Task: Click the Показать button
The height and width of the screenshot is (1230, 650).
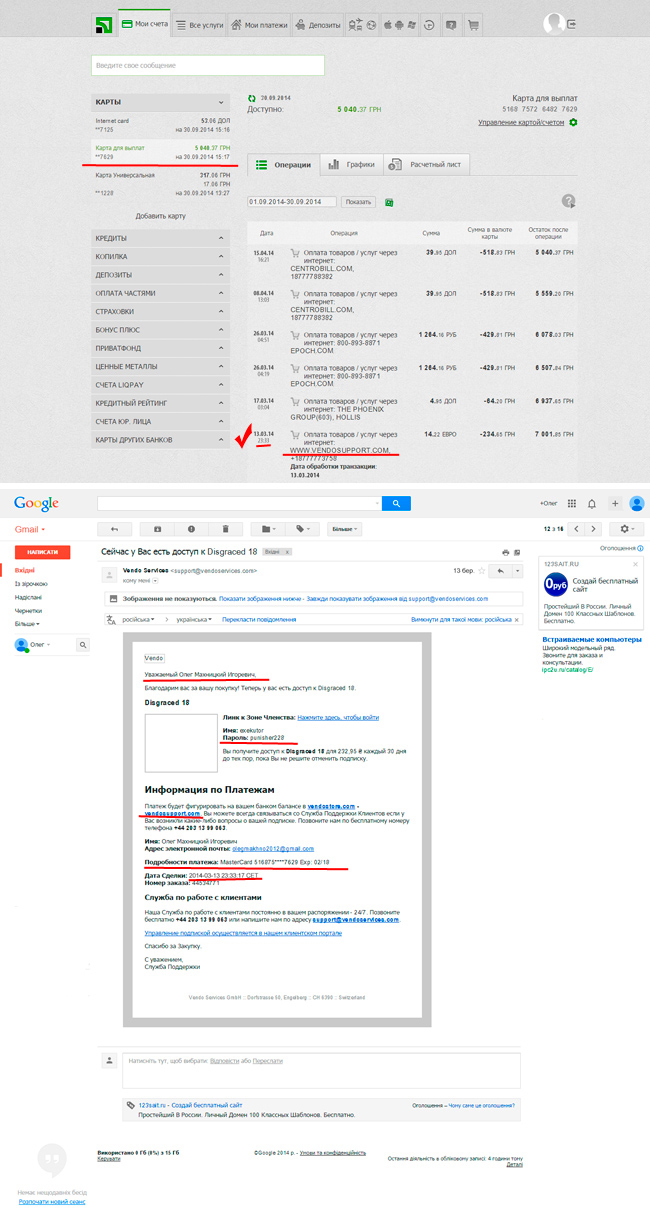Action: pos(358,201)
